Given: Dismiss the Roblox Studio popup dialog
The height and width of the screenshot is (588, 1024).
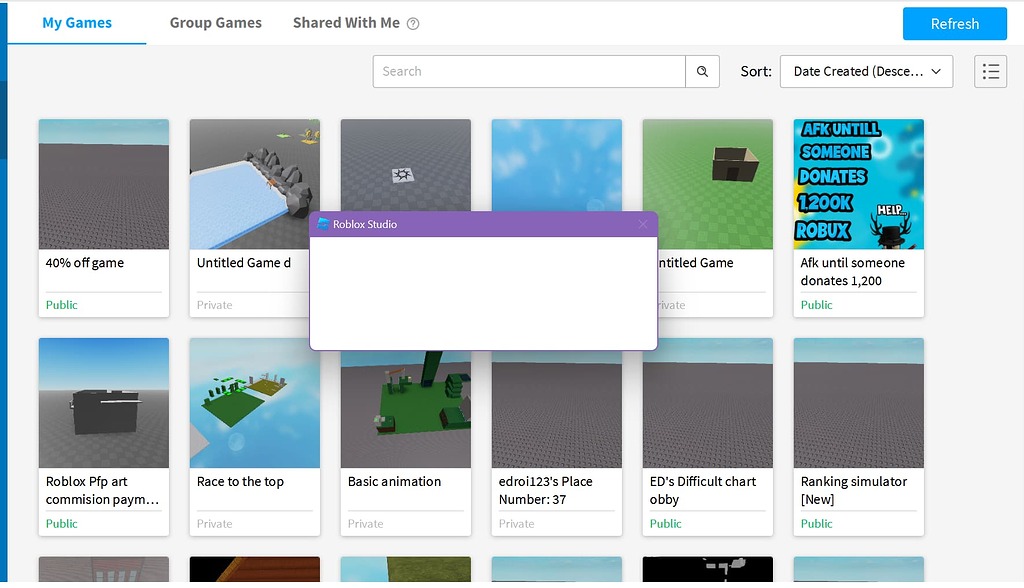Looking at the screenshot, I should pos(642,224).
